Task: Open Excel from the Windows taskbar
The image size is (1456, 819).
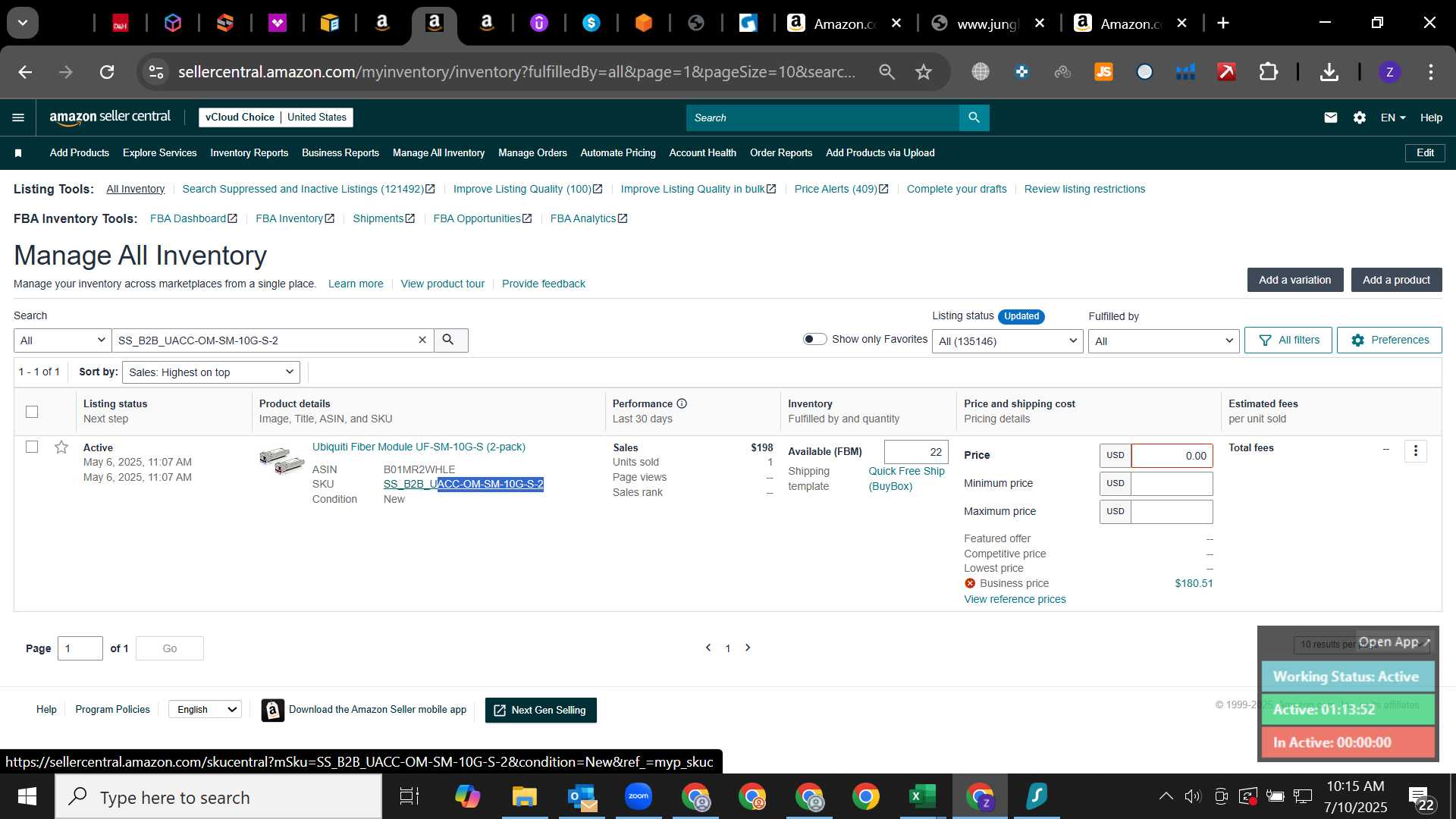Action: (x=922, y=796)
